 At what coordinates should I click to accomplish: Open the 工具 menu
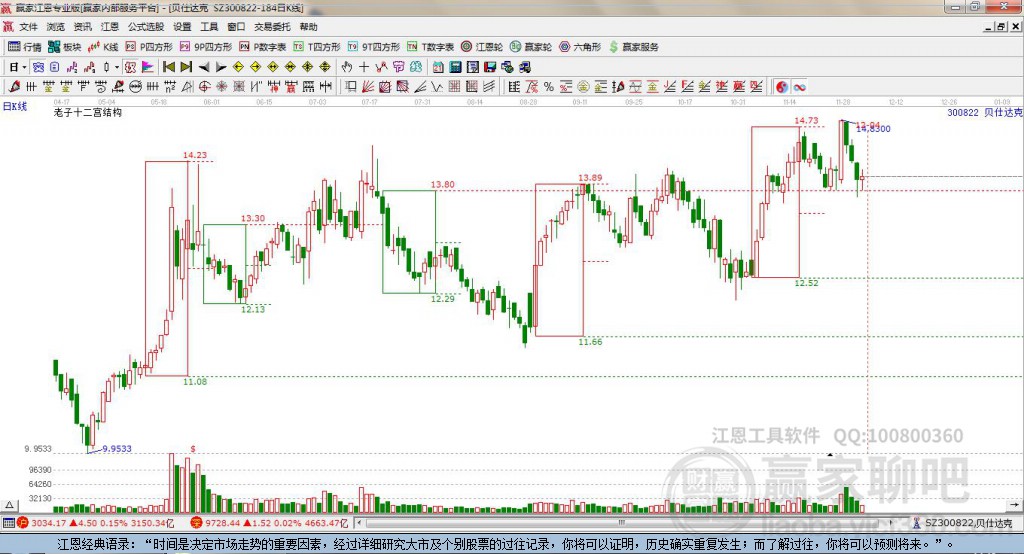[x=209, y=27]
